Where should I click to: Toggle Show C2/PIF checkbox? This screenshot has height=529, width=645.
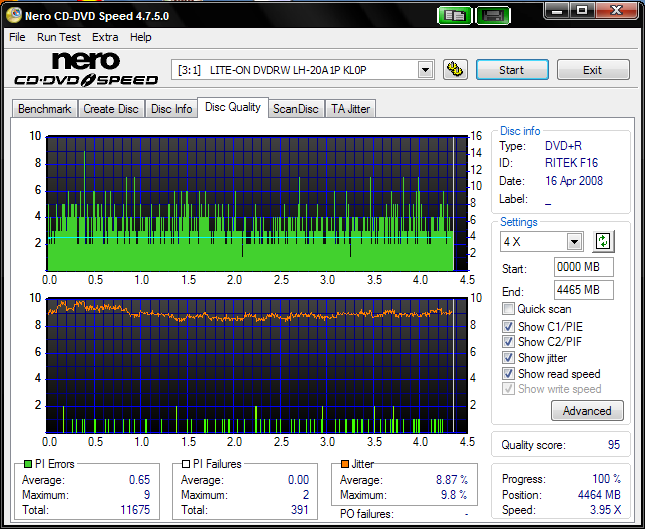[x=508, y=342]
